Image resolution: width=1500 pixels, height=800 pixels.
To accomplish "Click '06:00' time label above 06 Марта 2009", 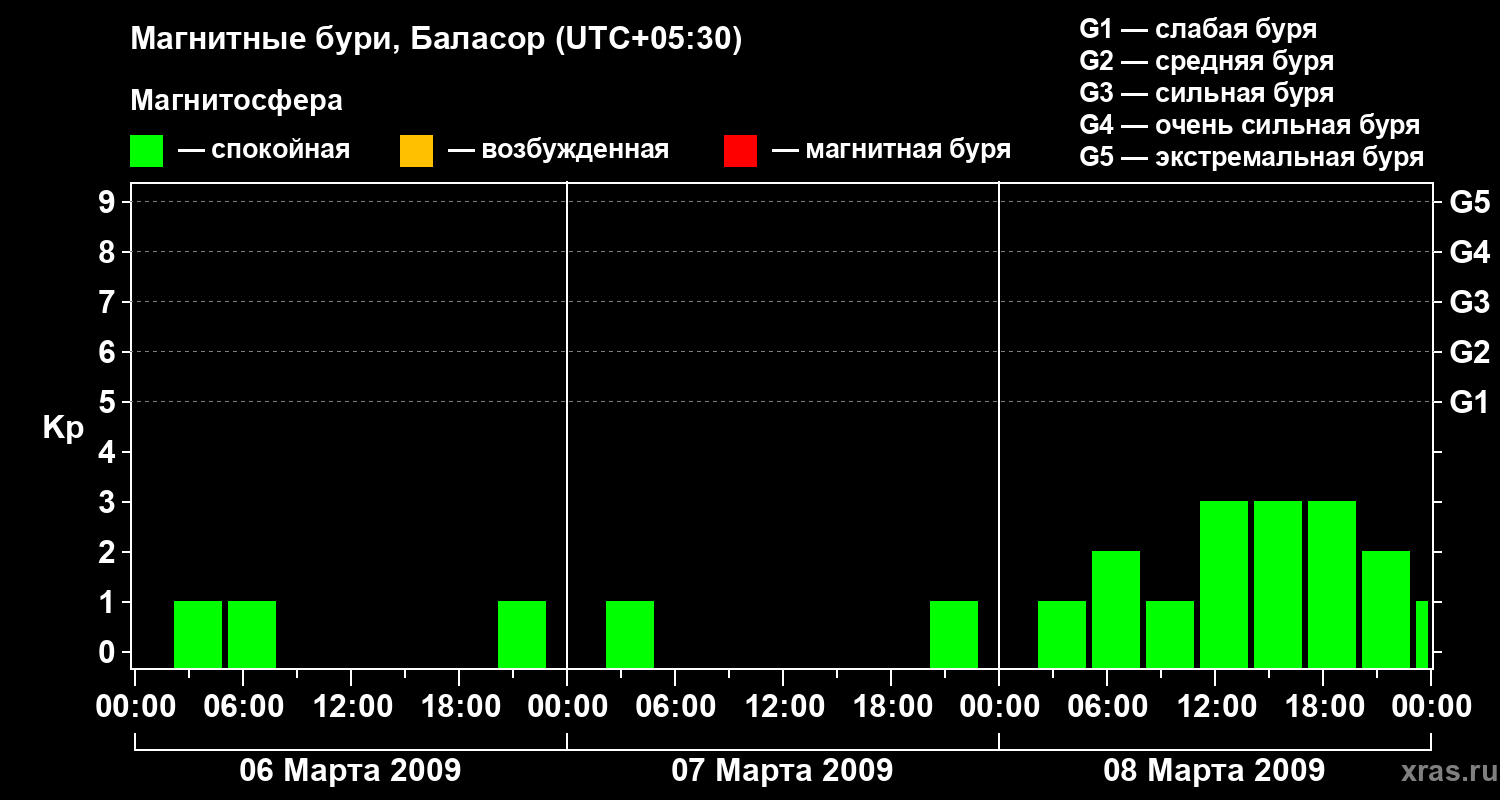I will pyautogui.click(x=242, y=706).
